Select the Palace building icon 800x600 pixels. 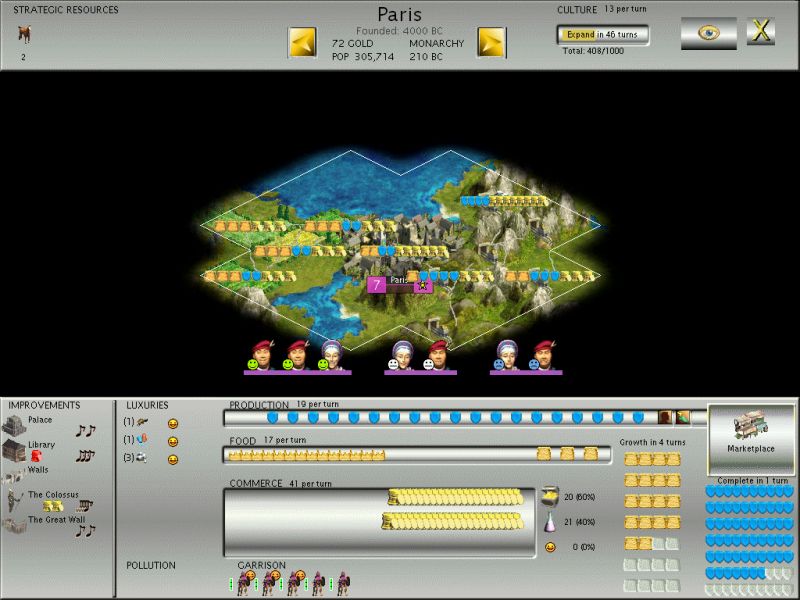(x=14, y=424)
